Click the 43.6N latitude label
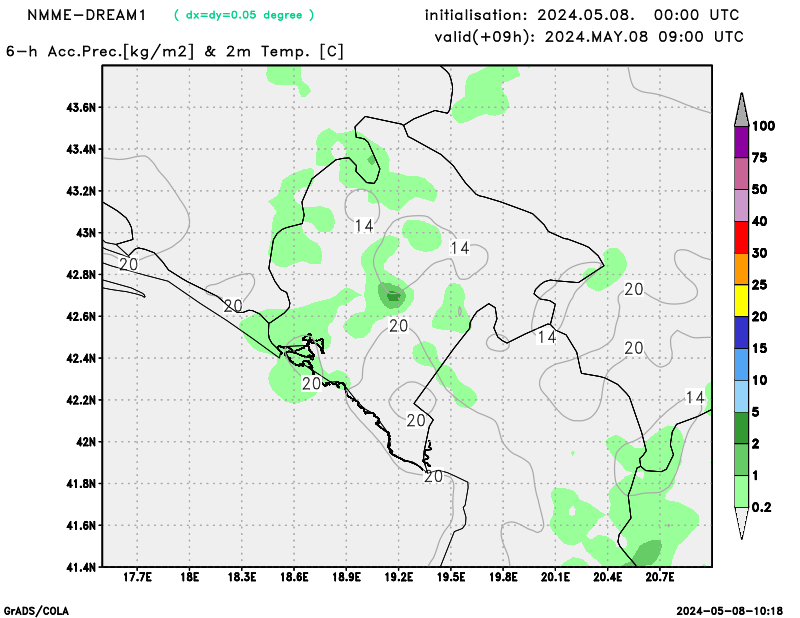800x618 pixels. click(81, 107)
